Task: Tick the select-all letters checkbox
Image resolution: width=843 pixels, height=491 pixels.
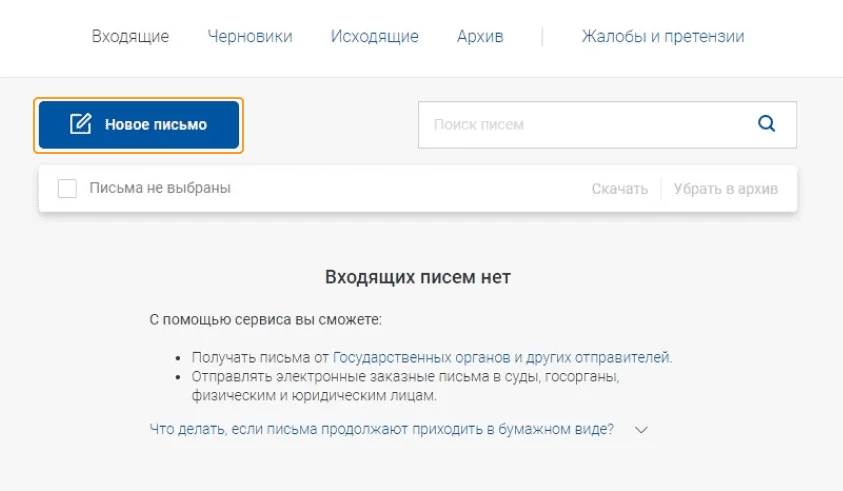Action: (x=67, y=189)
